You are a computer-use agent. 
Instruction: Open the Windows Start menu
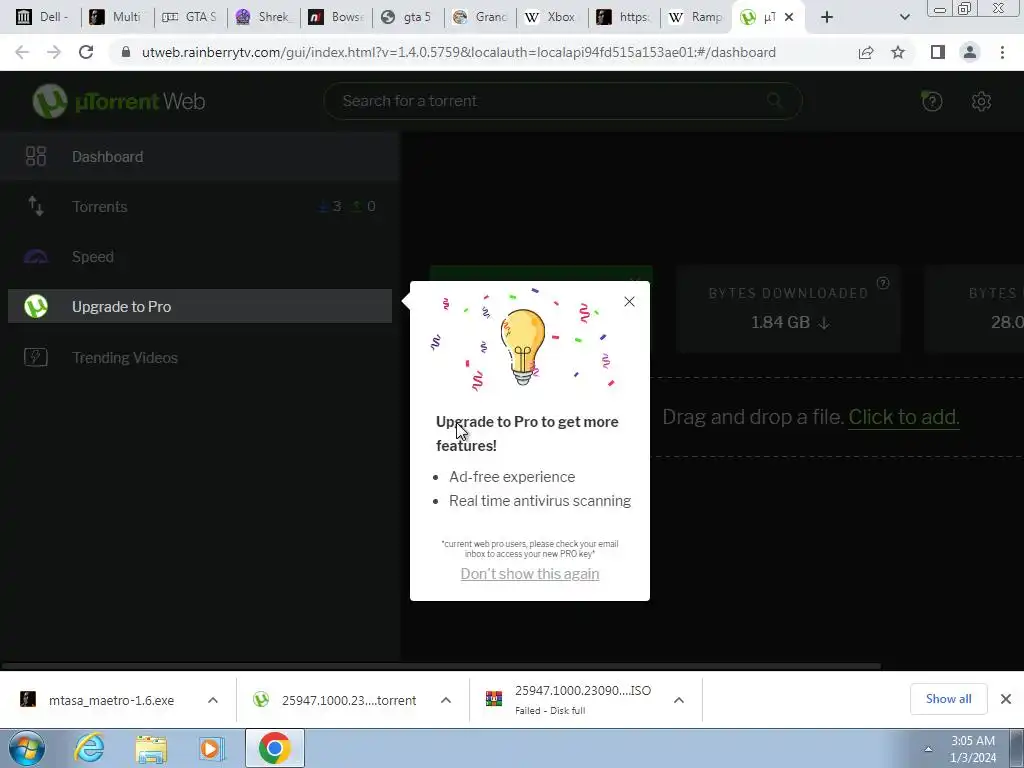pyautogui.click(x=26, y=748)
